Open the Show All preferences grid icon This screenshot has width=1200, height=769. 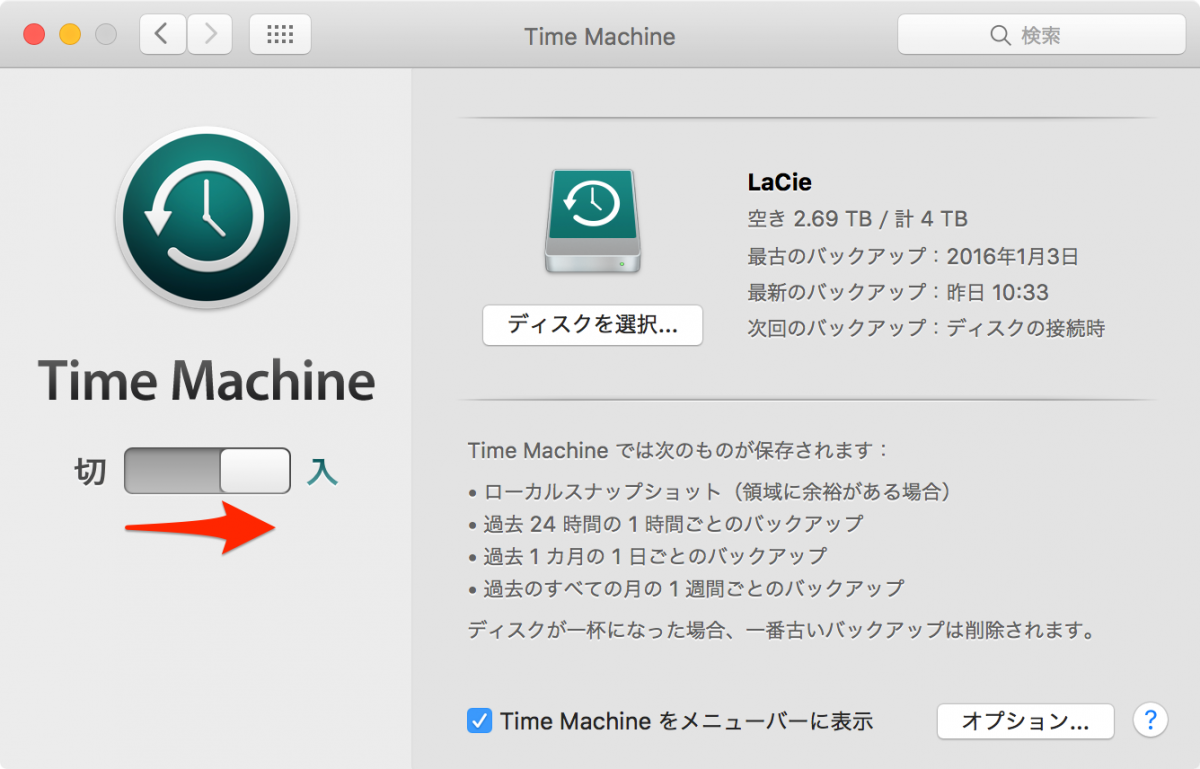(x=279, y=34)
